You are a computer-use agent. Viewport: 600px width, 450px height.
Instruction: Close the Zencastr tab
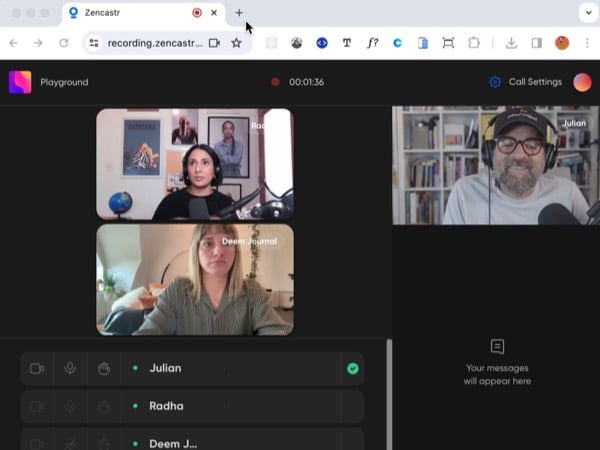pos(214,13)
